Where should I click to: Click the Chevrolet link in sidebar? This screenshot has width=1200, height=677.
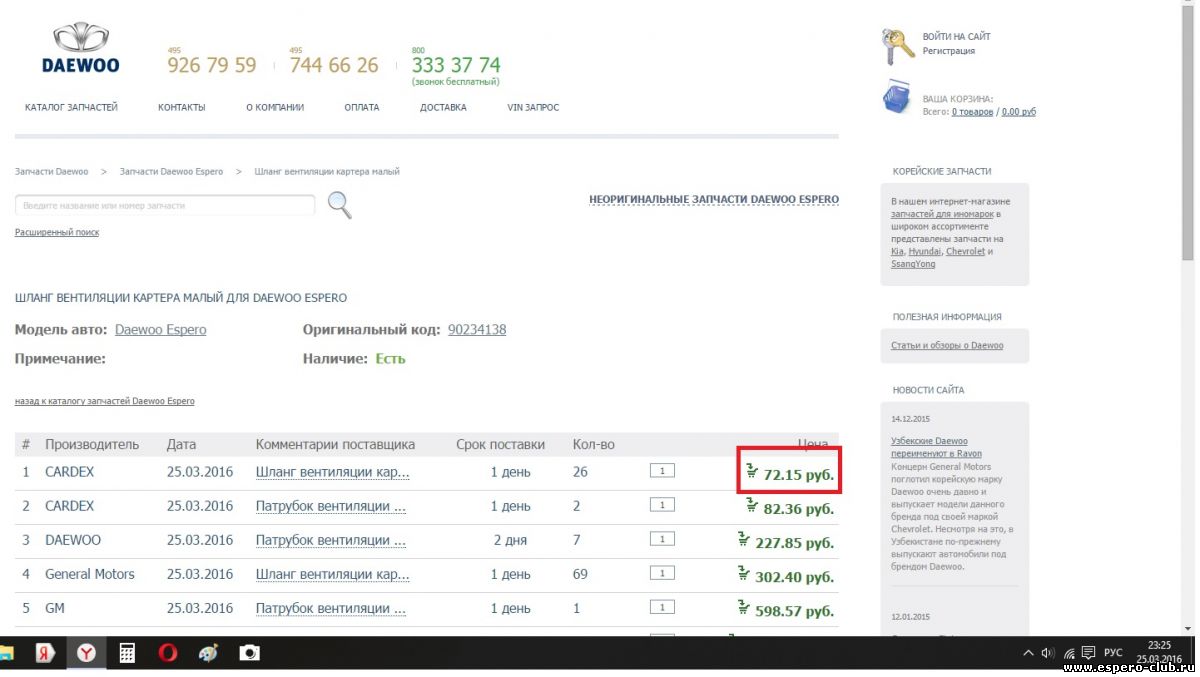point(965,252)
